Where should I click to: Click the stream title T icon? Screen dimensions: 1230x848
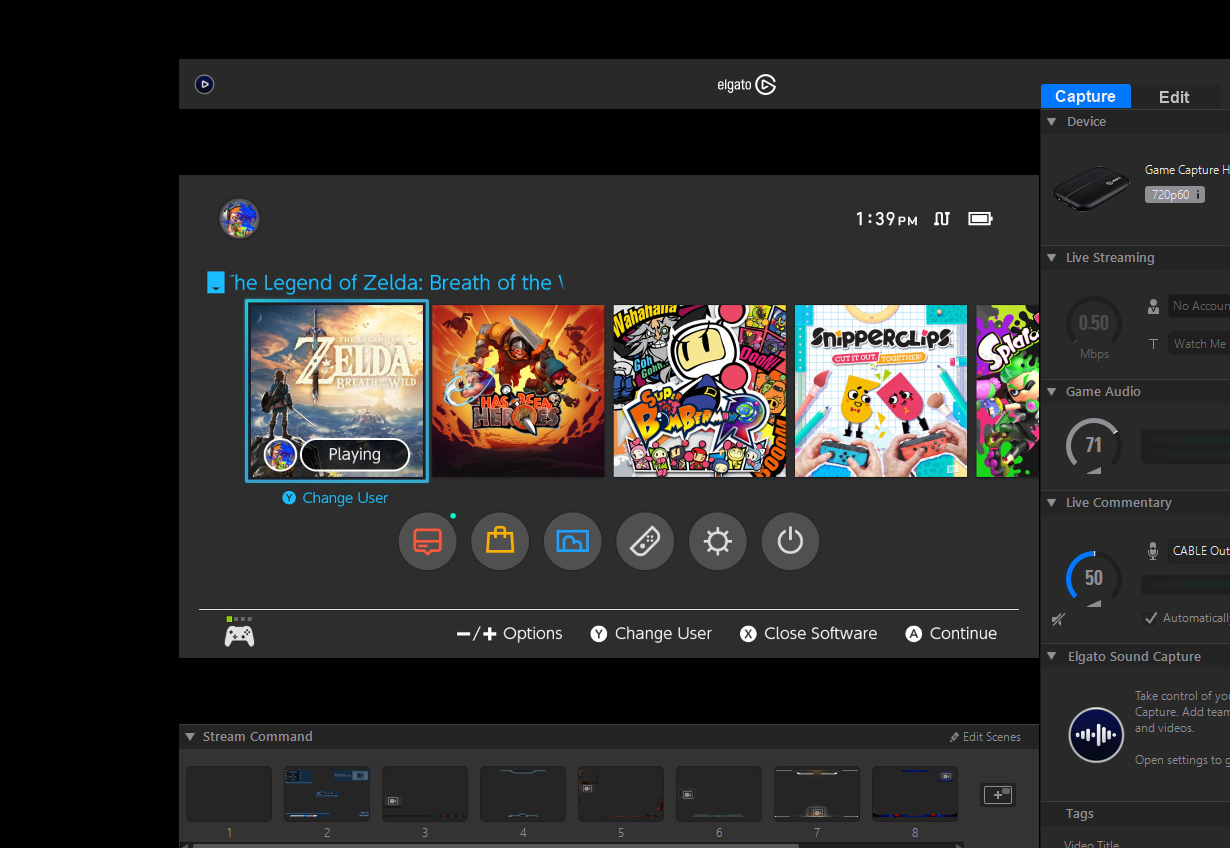[x=1153, y=344]
